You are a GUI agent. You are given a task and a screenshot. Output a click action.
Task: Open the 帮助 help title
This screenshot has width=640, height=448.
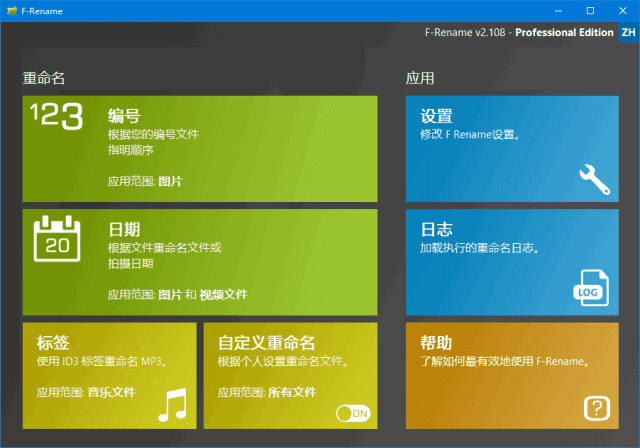click(x=436, y=342)
